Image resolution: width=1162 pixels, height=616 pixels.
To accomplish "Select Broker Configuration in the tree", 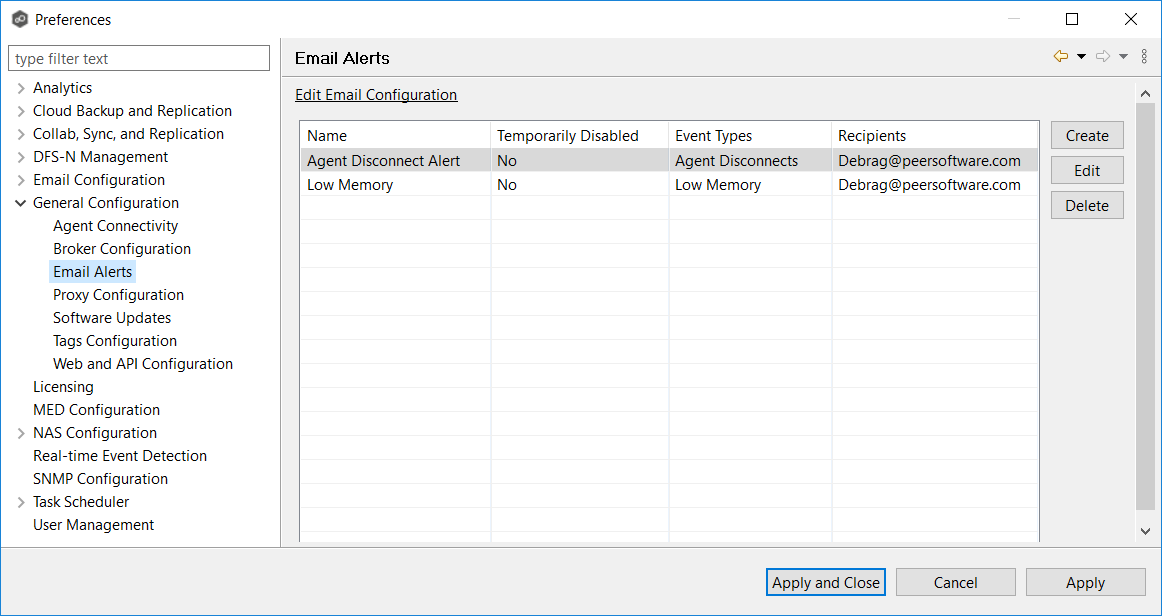I will click(x=122, y=249).
